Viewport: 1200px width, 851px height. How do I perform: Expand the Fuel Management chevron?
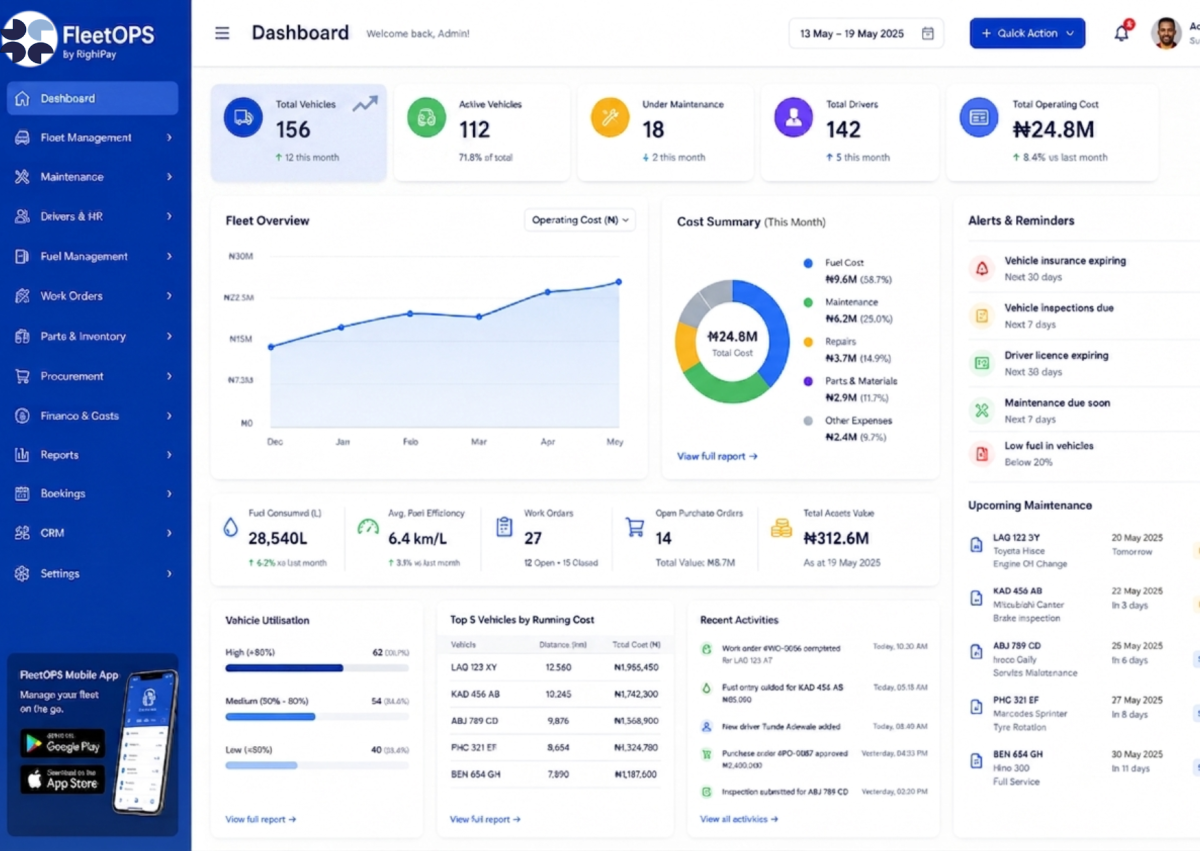(169, 257)
